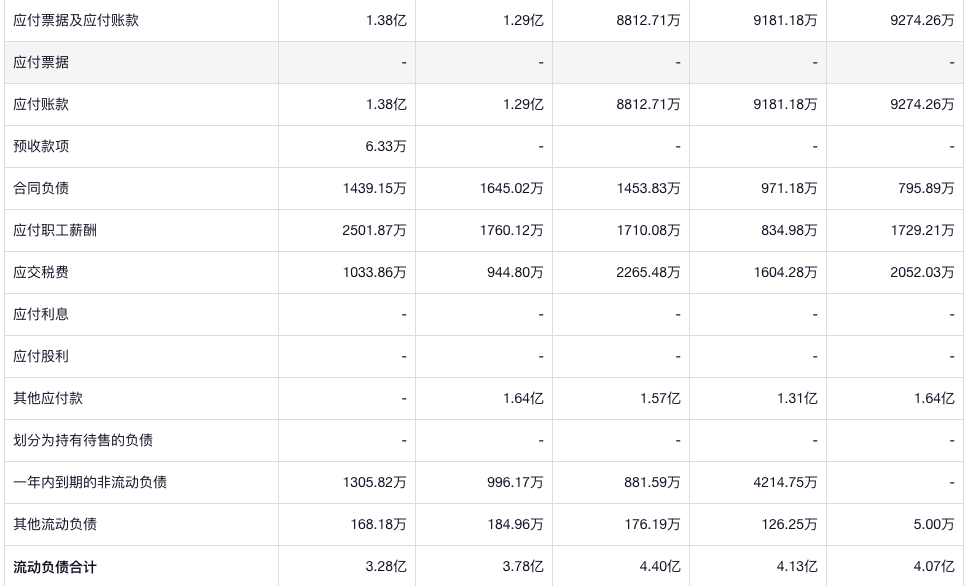964x586 pixels.
Task: Click the 划分为持有待售的负债 row label
Action: [83, 440]
